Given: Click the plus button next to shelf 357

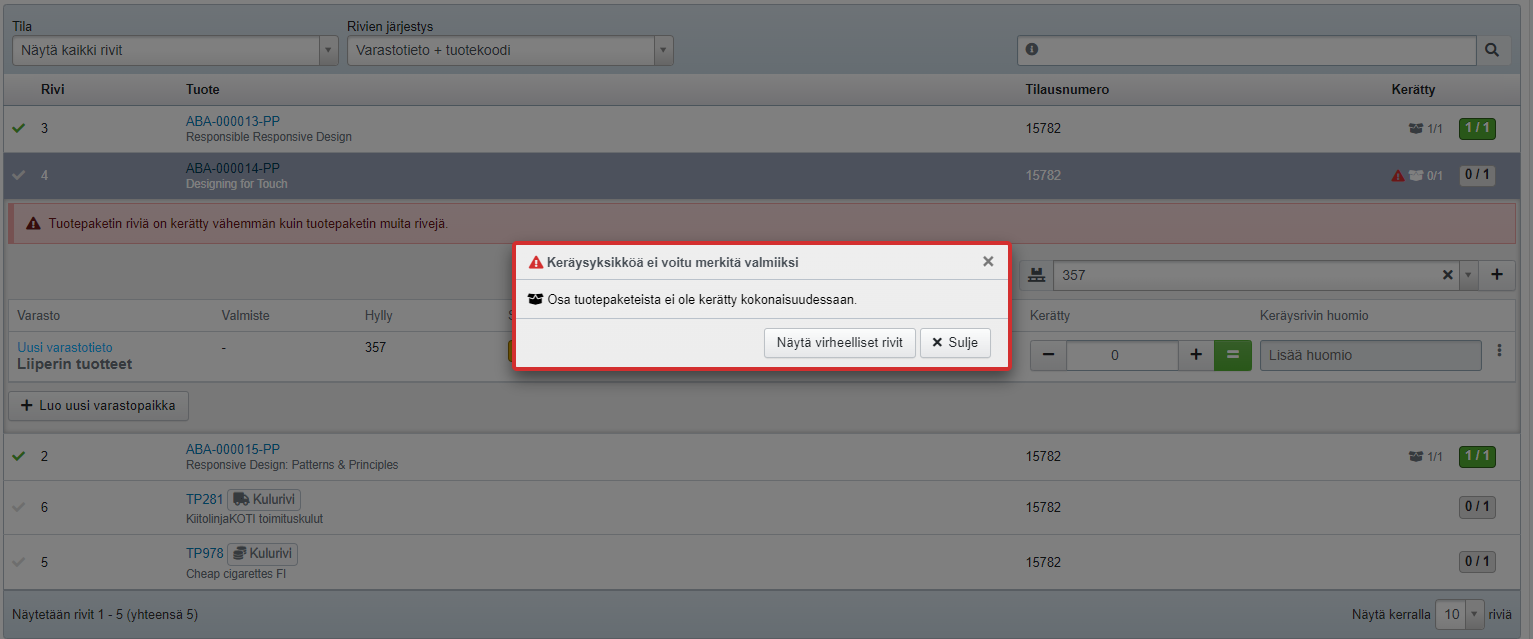Looking at the screenshot, I should 1496,275.
